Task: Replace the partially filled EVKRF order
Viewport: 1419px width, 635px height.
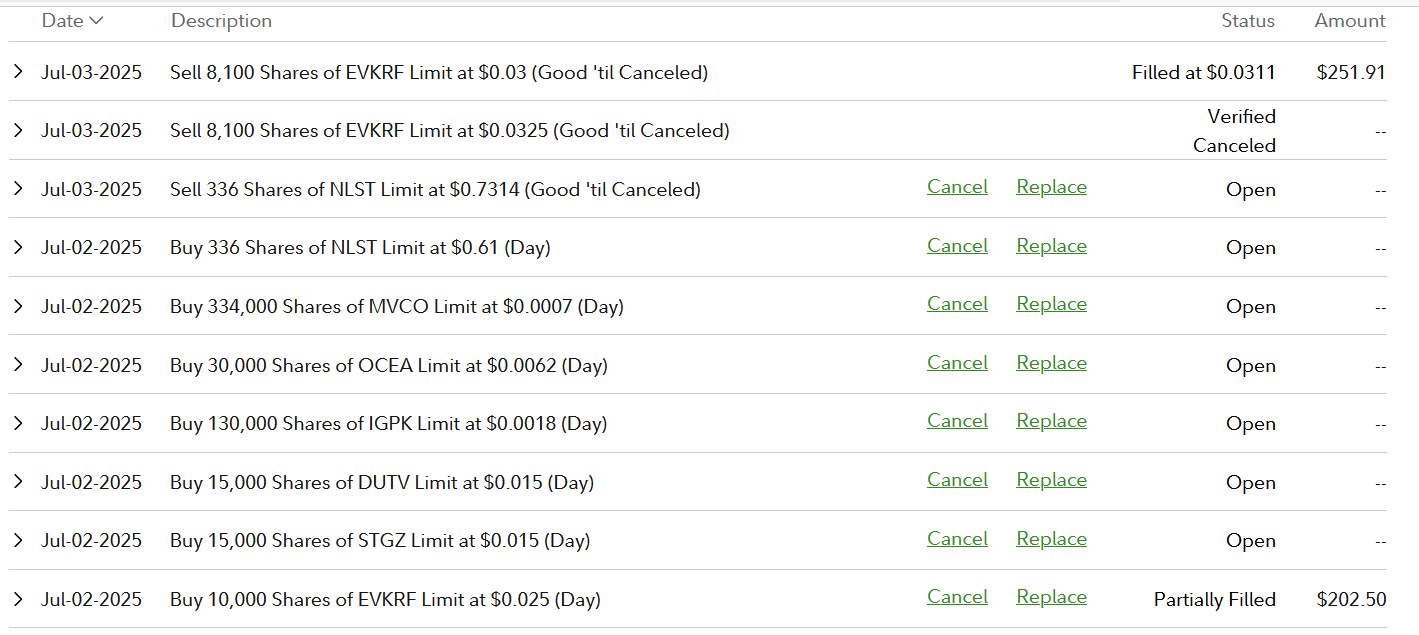Action: [1051, 597]
